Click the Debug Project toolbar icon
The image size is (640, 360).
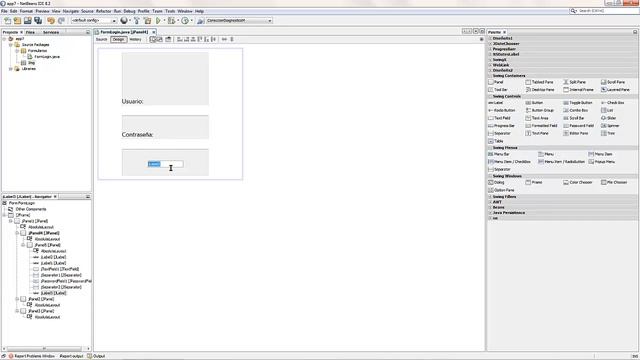171,20
